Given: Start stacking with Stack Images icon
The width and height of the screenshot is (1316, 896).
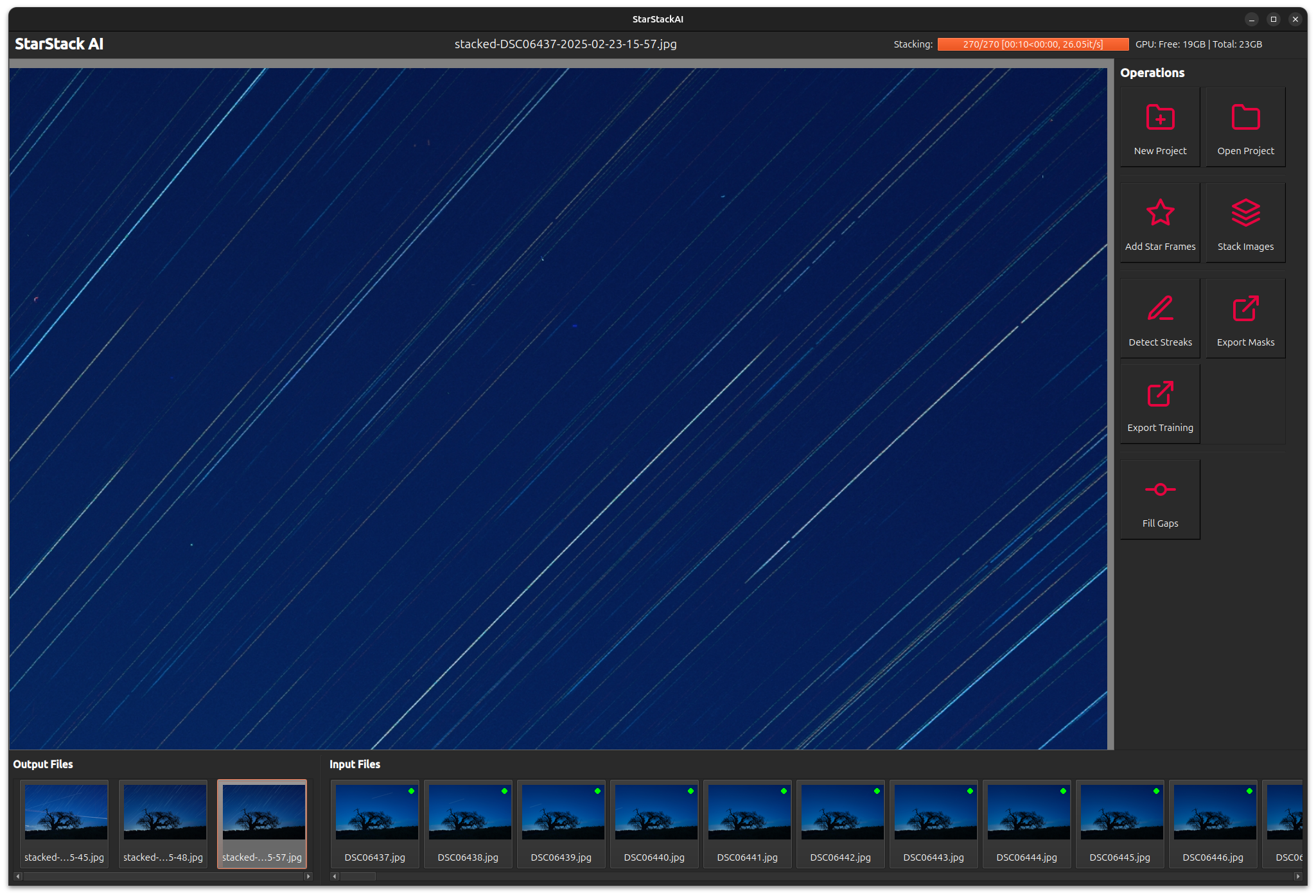Looking at the screenshot, I should click(x=1245, y=213).
